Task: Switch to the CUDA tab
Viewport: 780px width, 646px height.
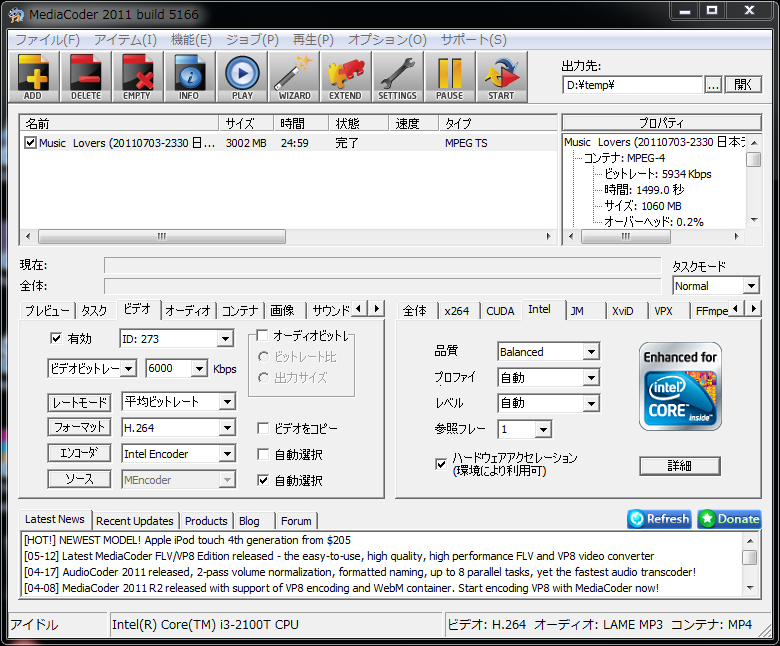Action: tap(500, 311)
